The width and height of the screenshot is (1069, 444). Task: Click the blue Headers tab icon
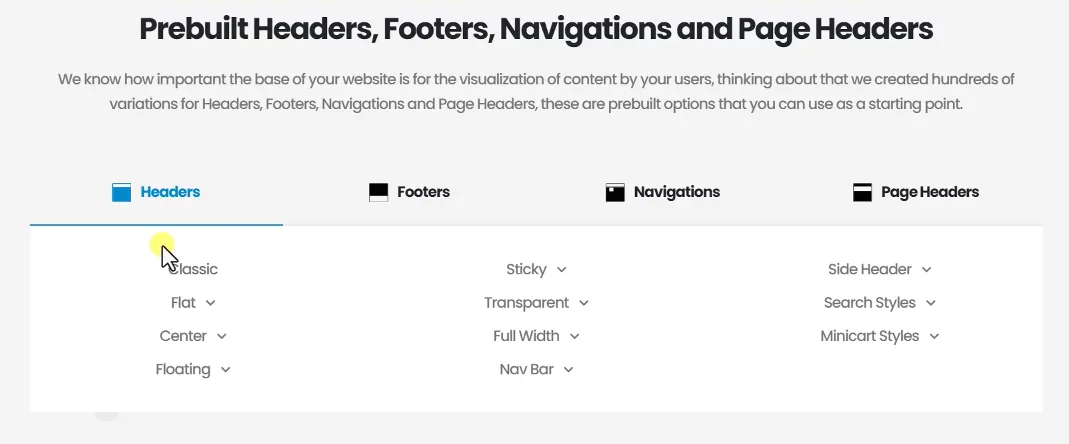tap(121, 192)
